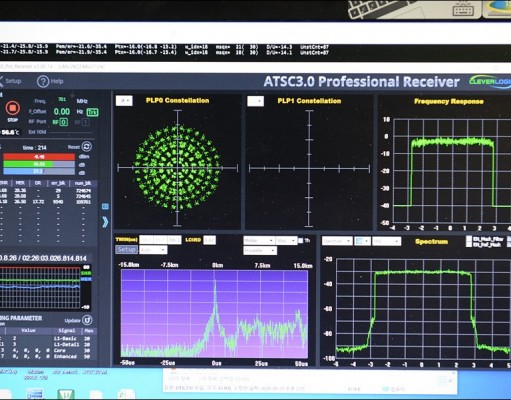Click the Spectrum graph area
Viewport: 511px width, 400px height.
pos(423,309)
